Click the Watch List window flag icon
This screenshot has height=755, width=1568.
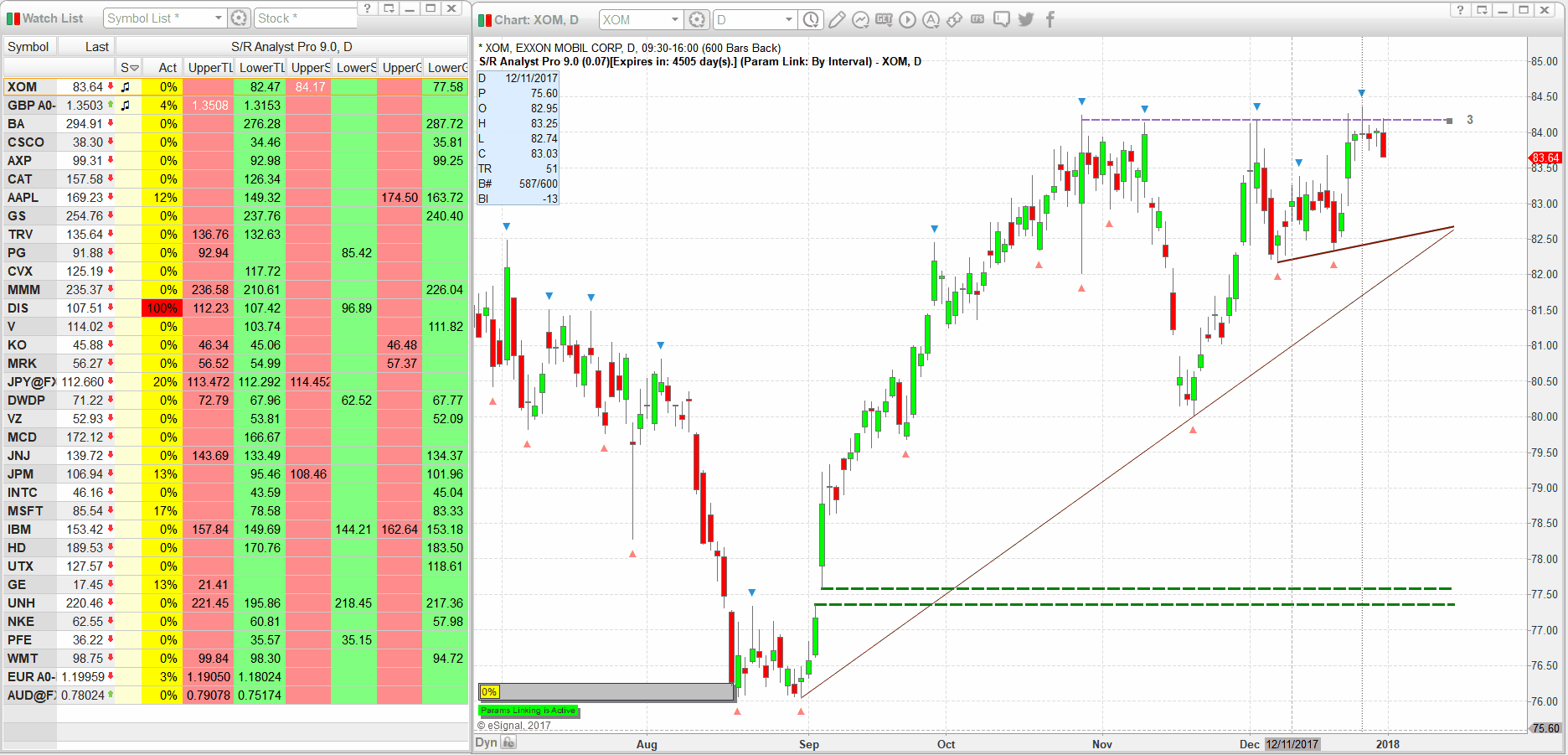13,18
